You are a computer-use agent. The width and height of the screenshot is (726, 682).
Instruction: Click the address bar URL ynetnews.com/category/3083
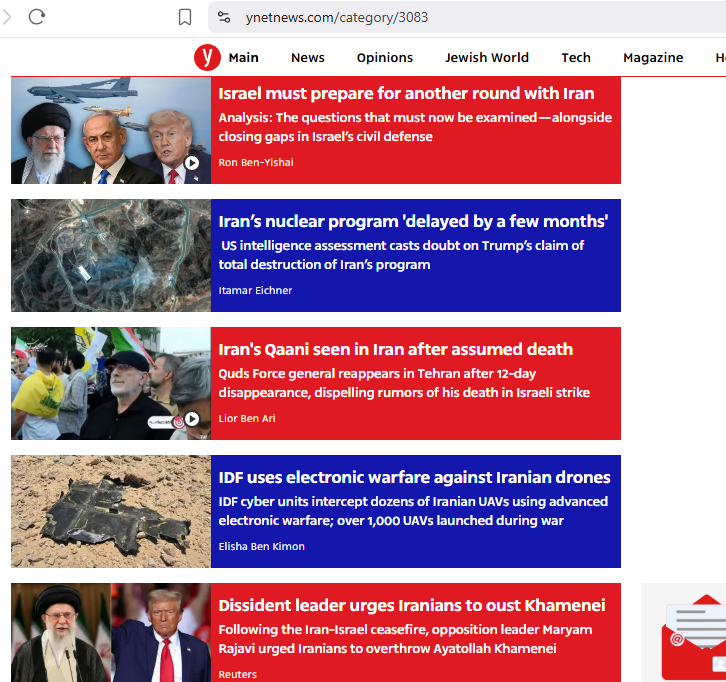(337, 18)
